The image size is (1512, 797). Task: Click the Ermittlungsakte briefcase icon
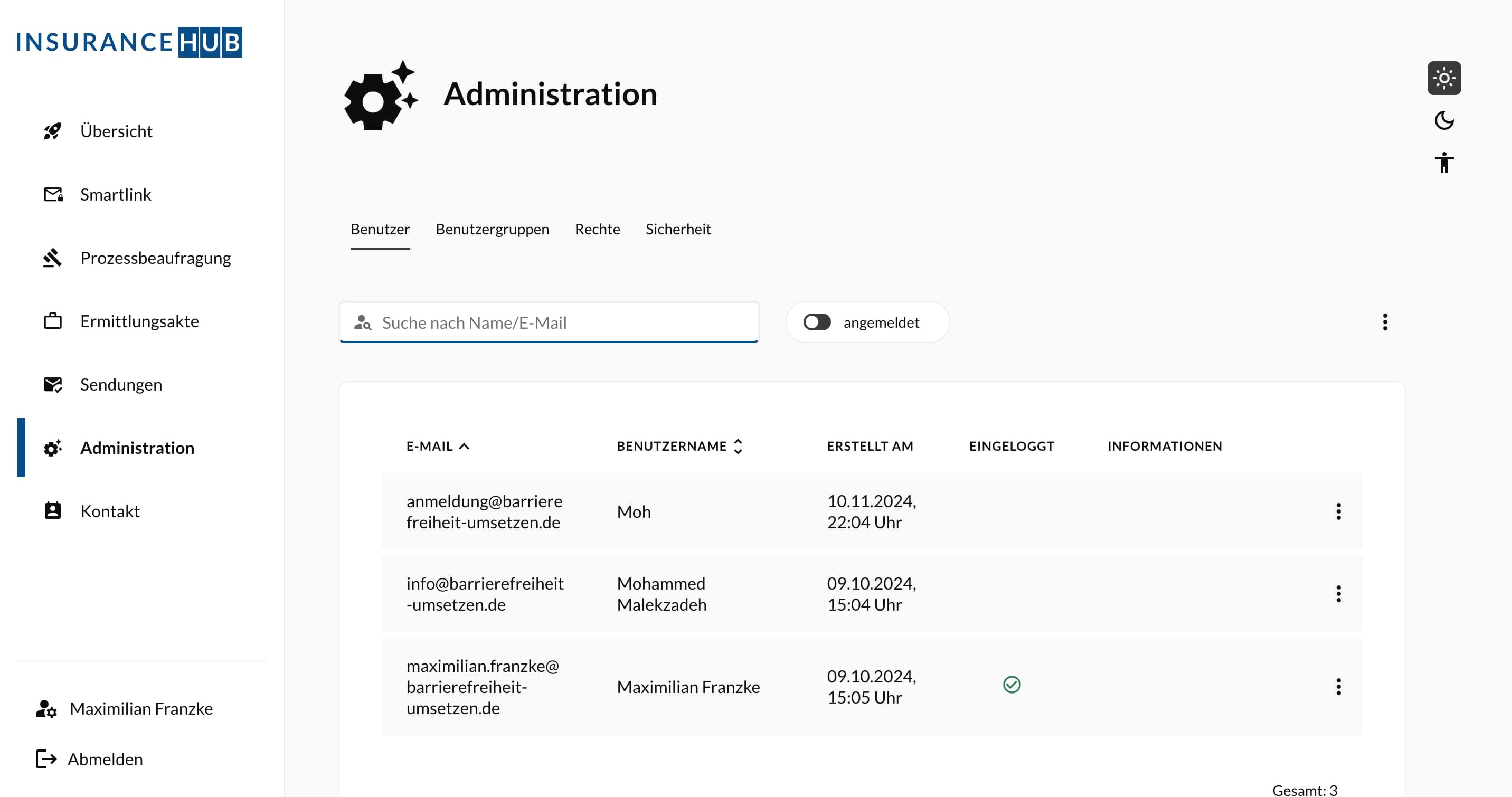pyautogui.click(x=53, y=321)
